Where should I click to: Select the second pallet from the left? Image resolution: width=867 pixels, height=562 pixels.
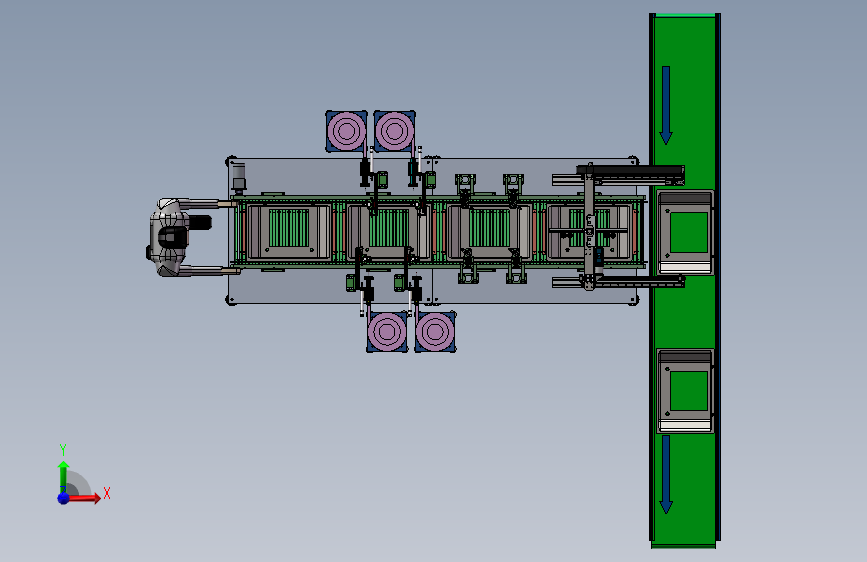[389, 231]
